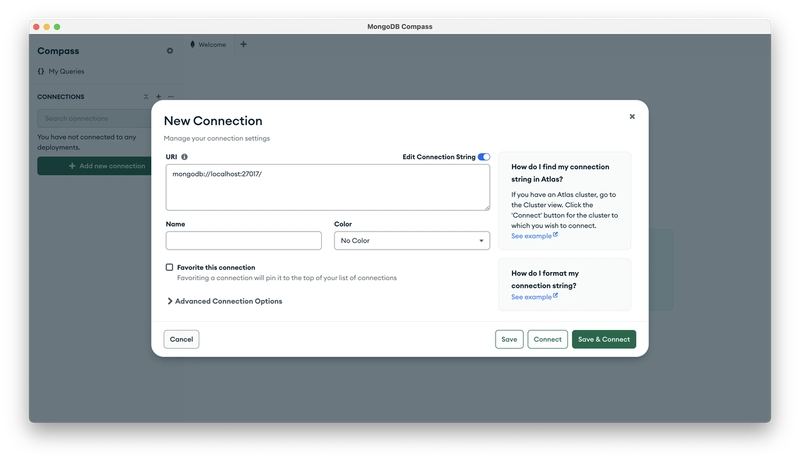Close the New Connection dialog
Image resolution: width=800 pixels, height=461 pixels.
coord(632,117)
